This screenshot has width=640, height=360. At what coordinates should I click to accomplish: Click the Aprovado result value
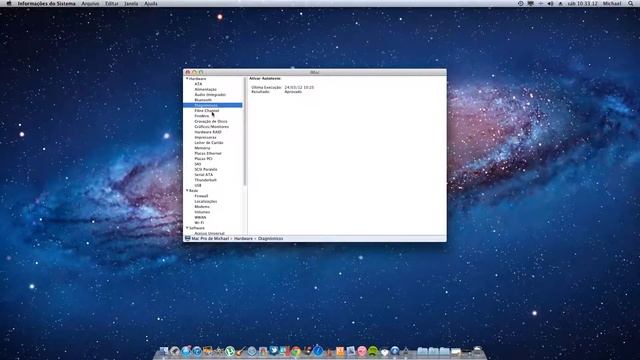coord(293,92)
